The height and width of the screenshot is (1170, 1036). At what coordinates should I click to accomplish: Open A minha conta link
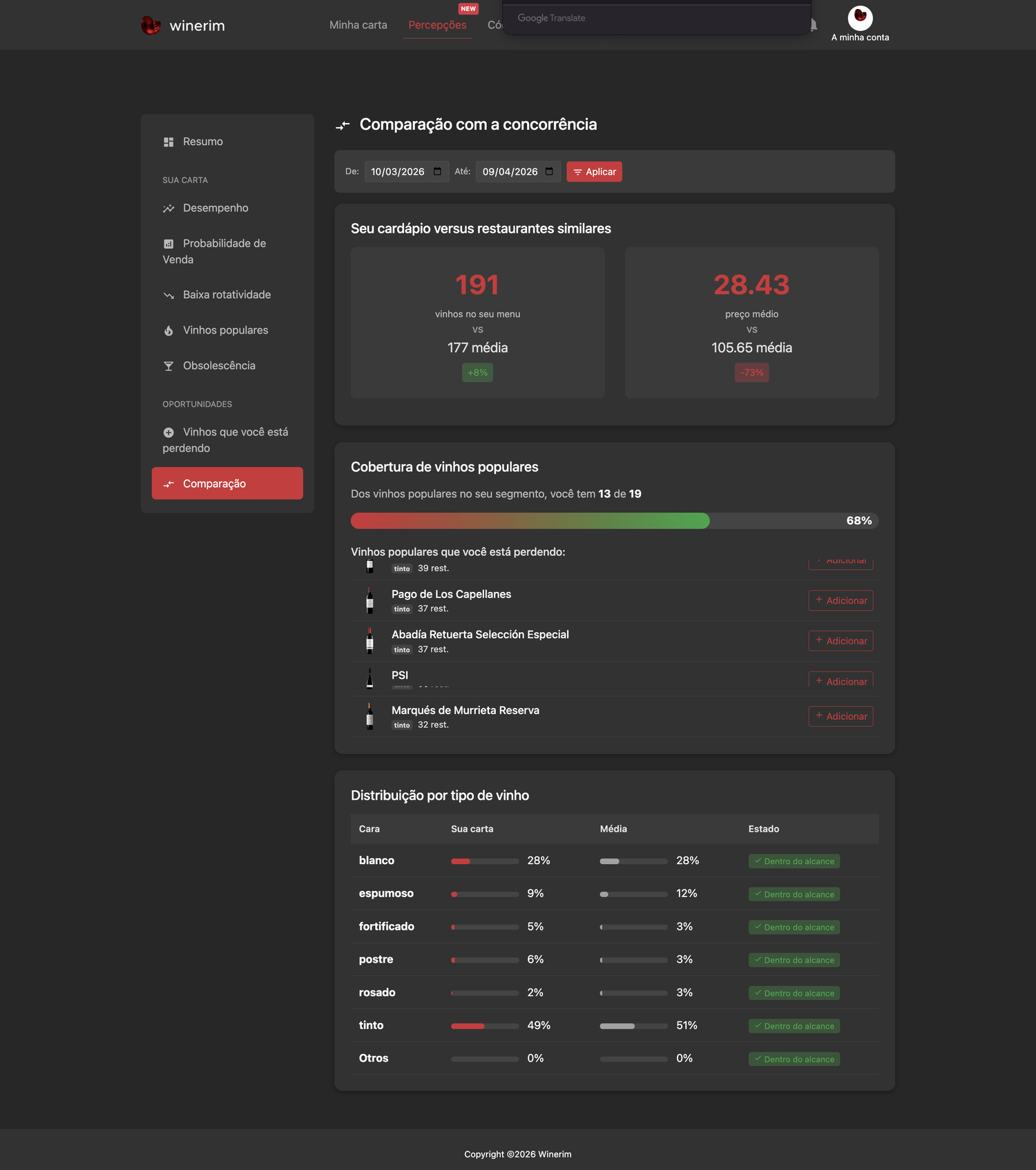coord(860,37)
